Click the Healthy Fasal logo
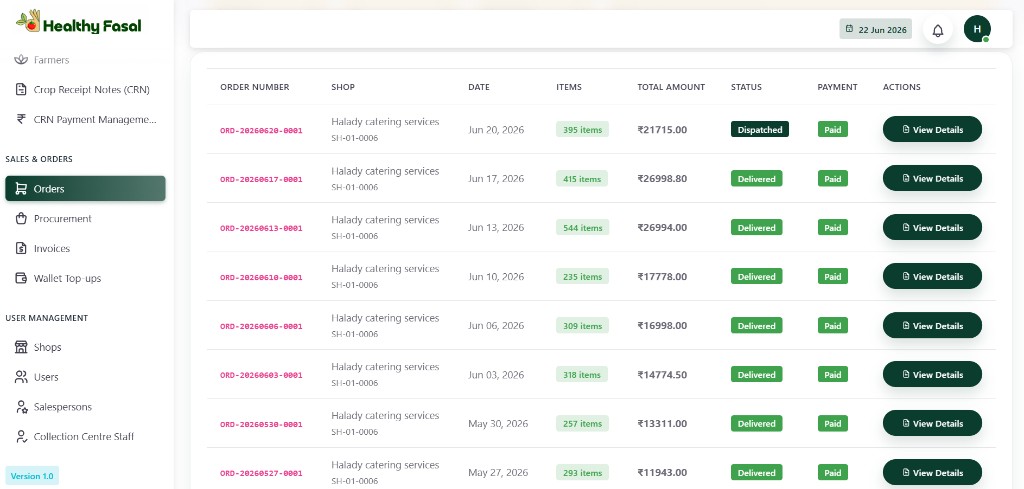 tap(79, 24)
